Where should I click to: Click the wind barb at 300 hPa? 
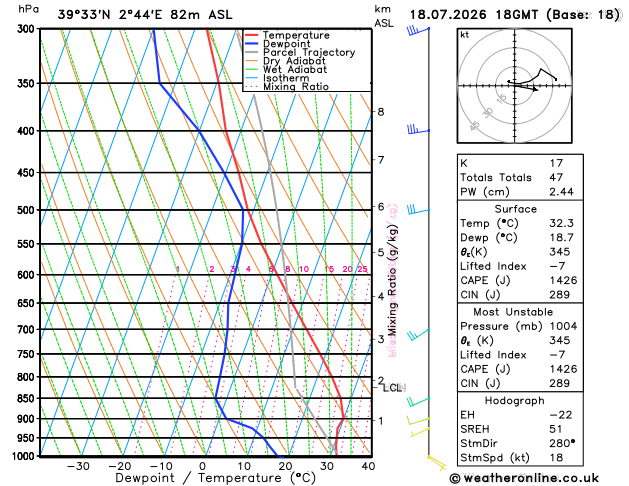(x=418, y=30)
